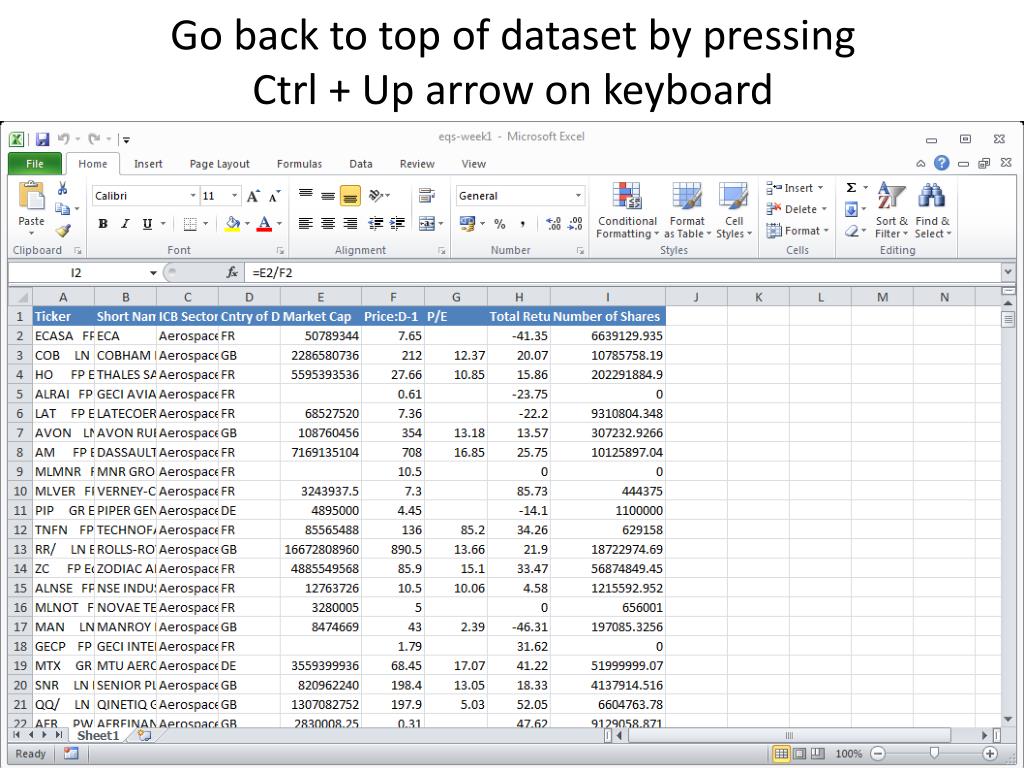Apply Comma Style number format
This screenshot has height=768, width=1024.
522,224
